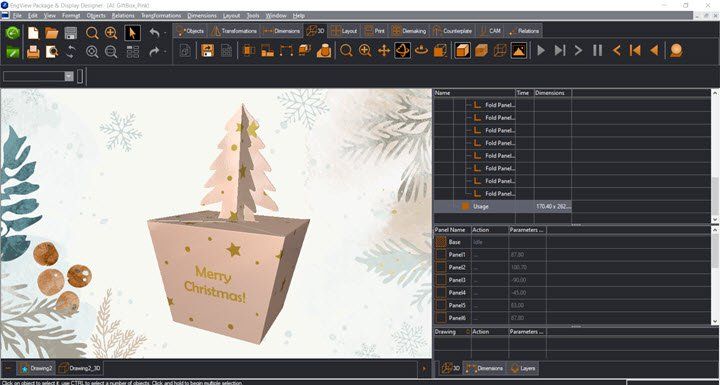The width and height of the screenshot is (720, 385).
Task: Expand the empty combo box dropdown arrow
Action: 69,76
